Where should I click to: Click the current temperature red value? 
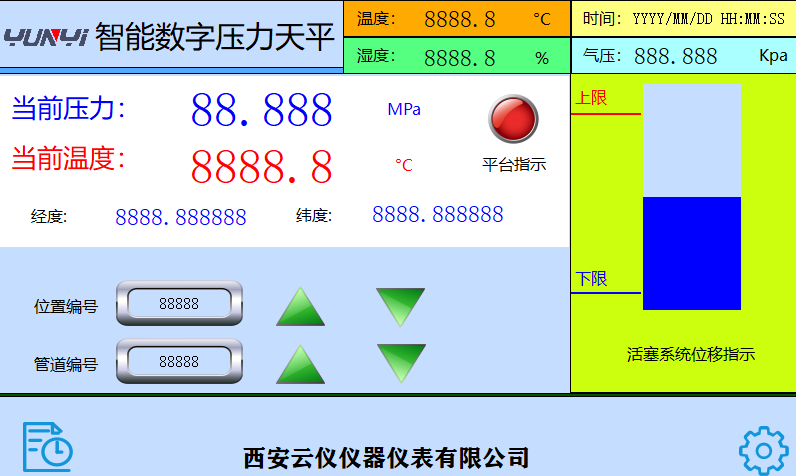click(261, 166)
